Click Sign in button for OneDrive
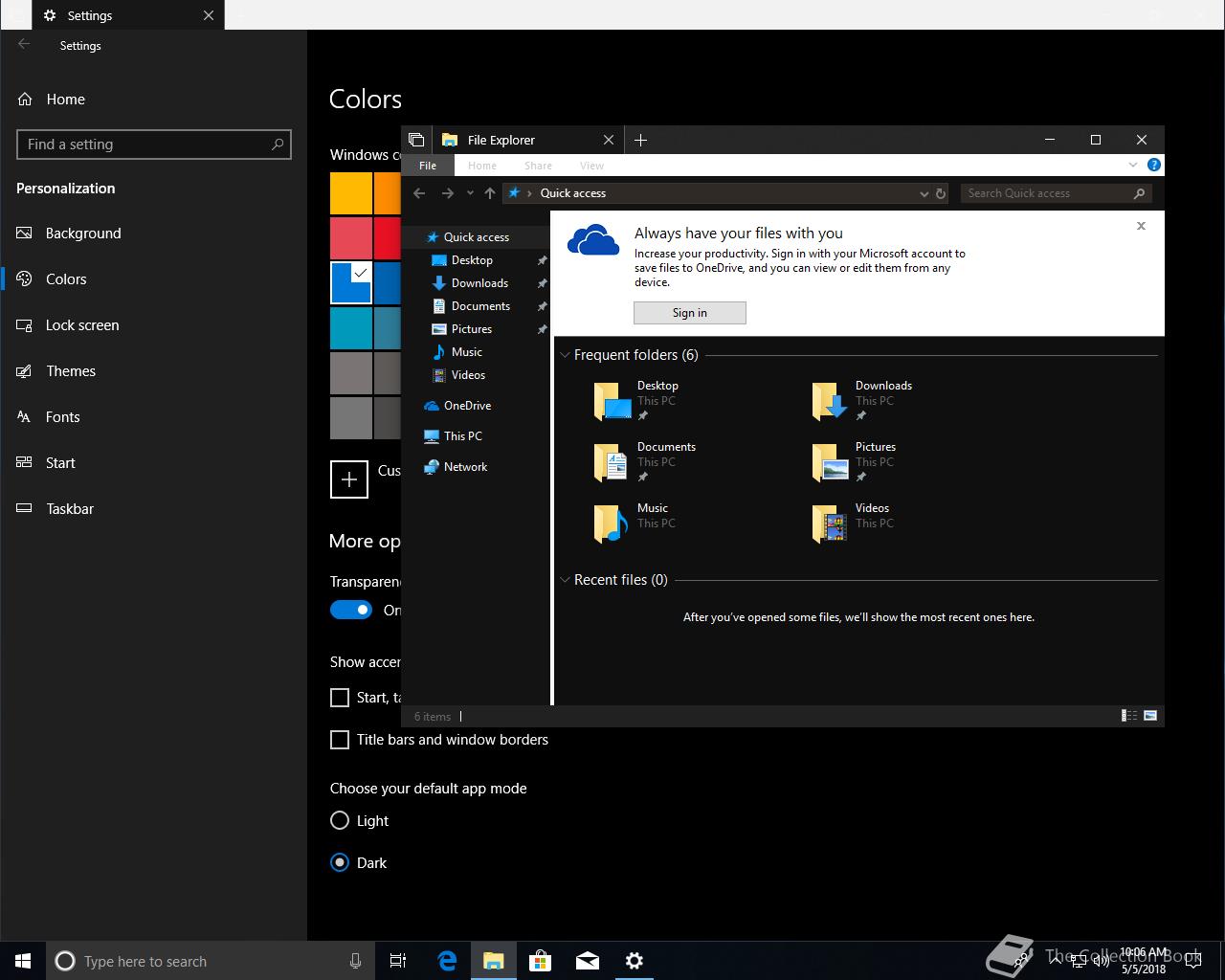 pos(690,313)
